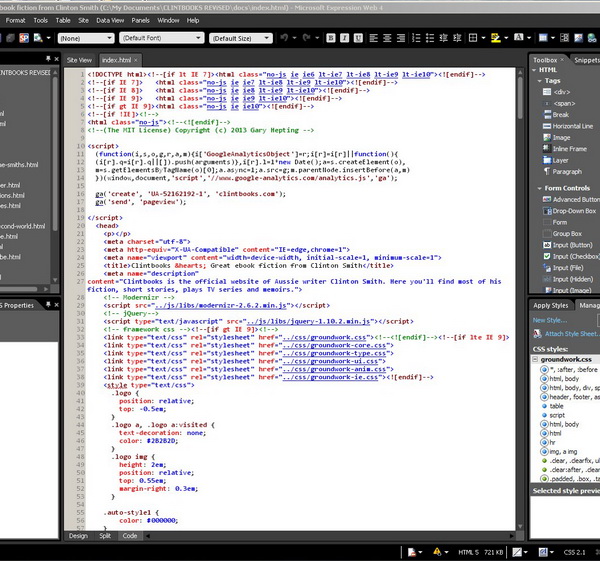Open the Highlight color dropdown arrow

coord(506,38)
